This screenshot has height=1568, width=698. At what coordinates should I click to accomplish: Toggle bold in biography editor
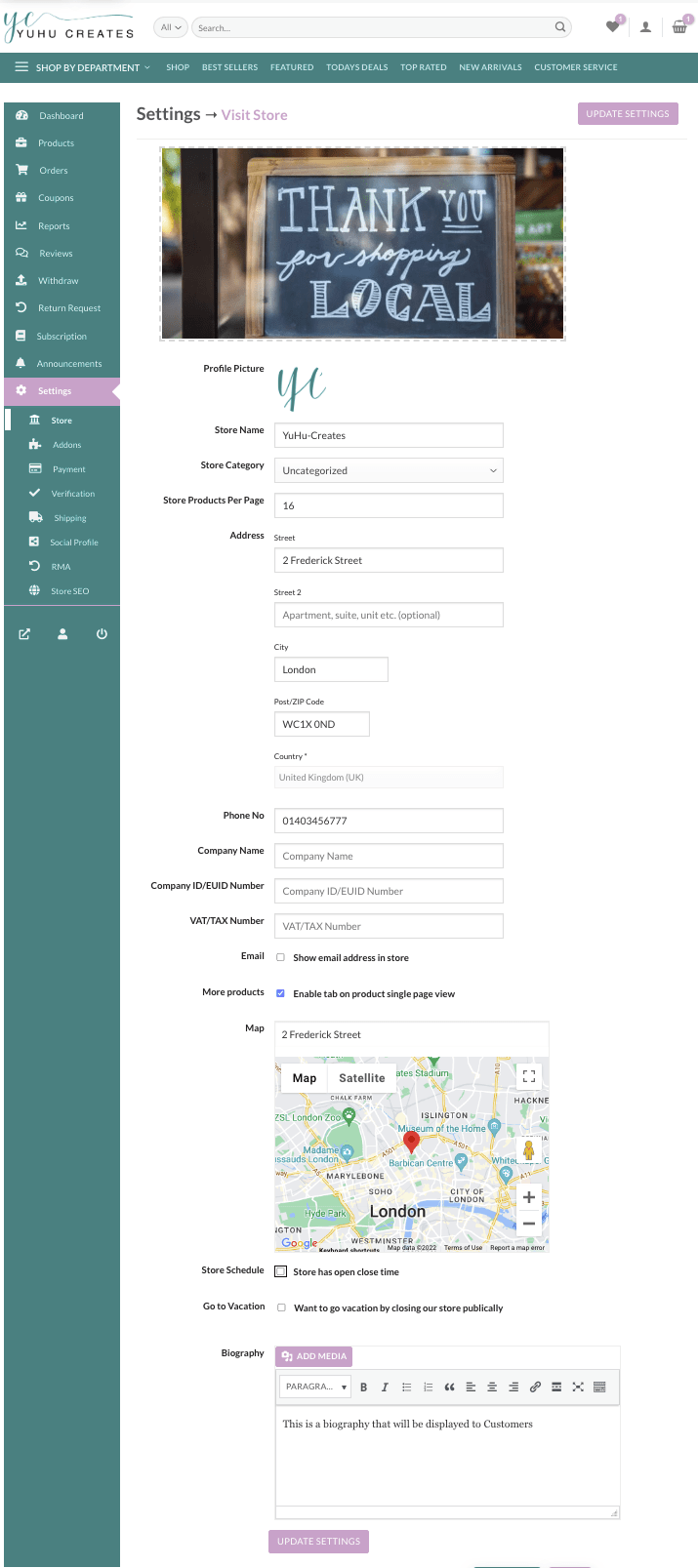pyautogui.click(x=363, y=1387)
